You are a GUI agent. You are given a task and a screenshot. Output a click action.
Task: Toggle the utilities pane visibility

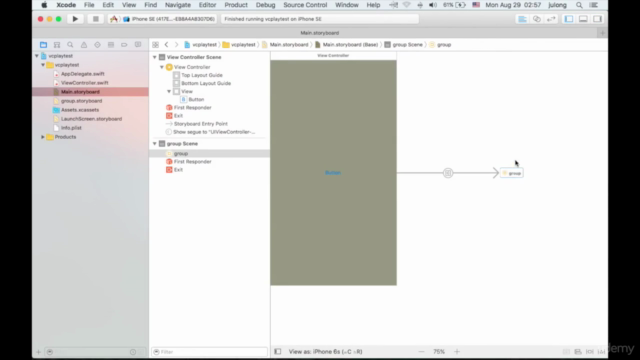point(598,19)
